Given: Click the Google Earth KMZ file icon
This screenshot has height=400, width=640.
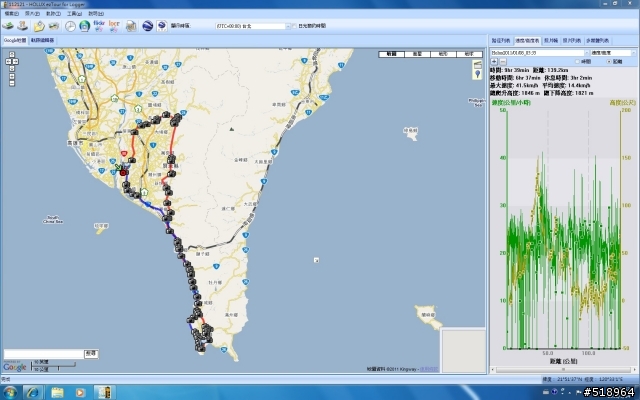Looking at the screenshot, I should pos(162,26).
